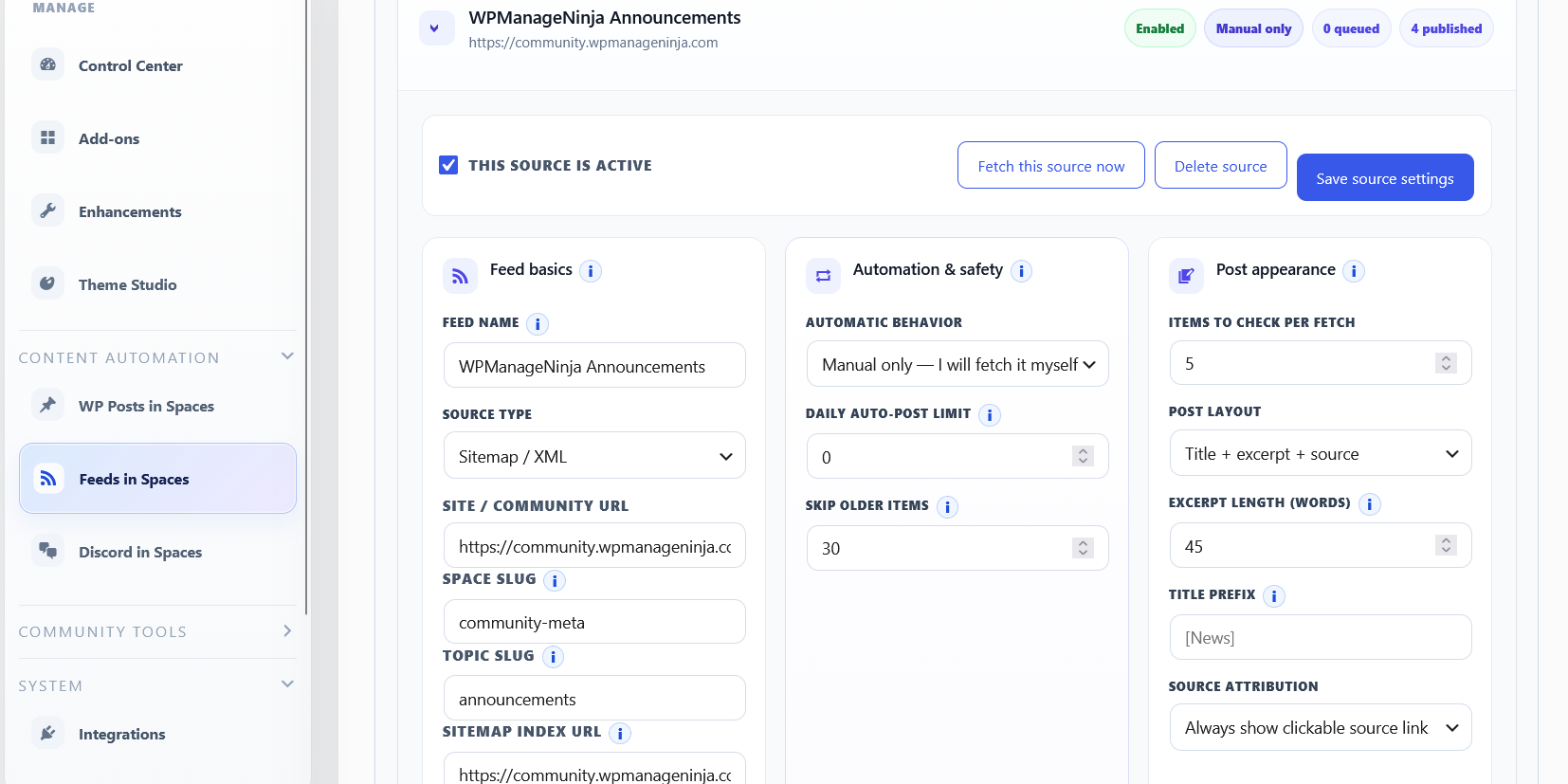Show info next to Daily Auto-Post Limit

click(989, 415)
